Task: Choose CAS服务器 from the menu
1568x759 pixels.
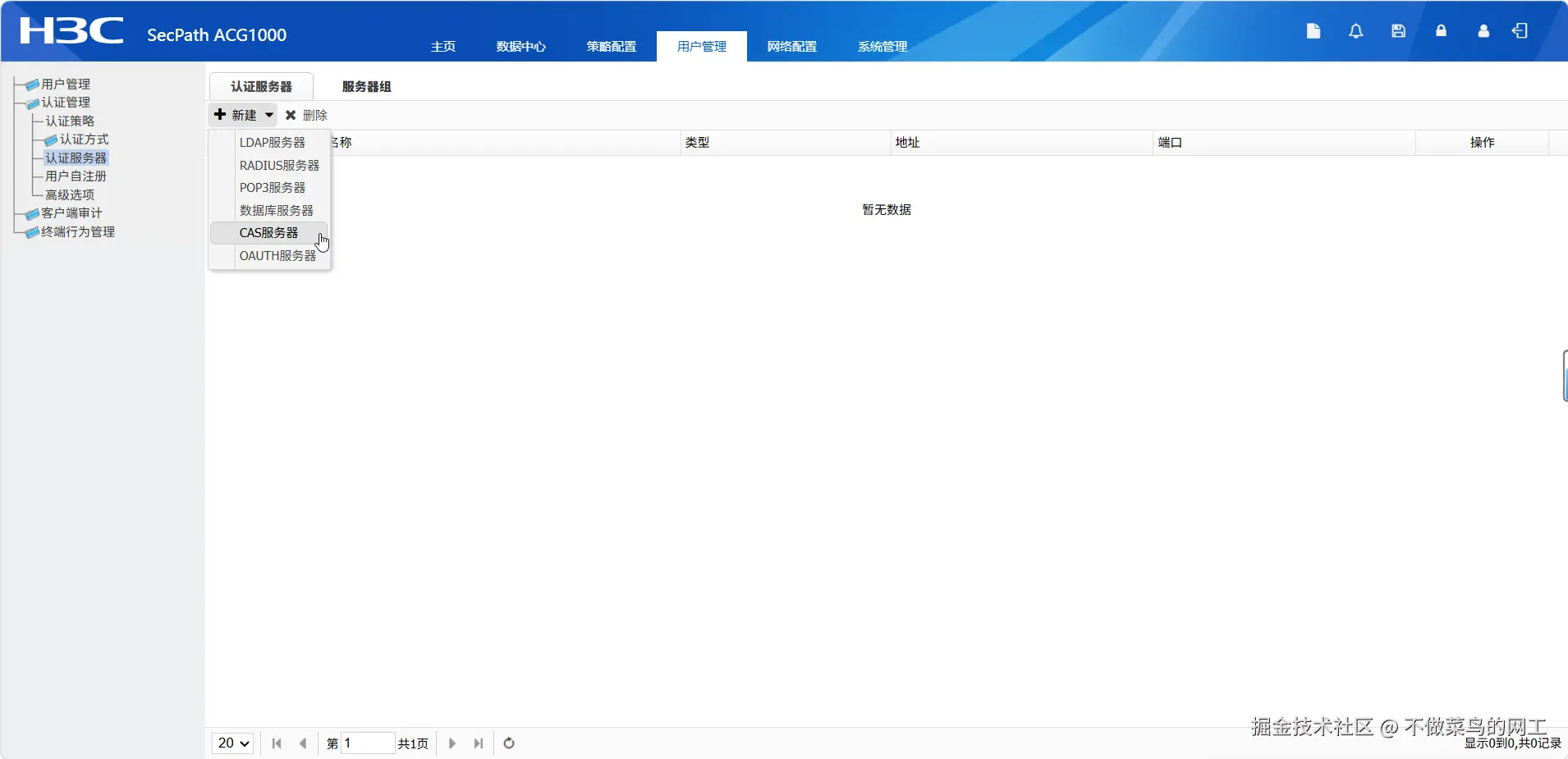Action: coord(269,233)
